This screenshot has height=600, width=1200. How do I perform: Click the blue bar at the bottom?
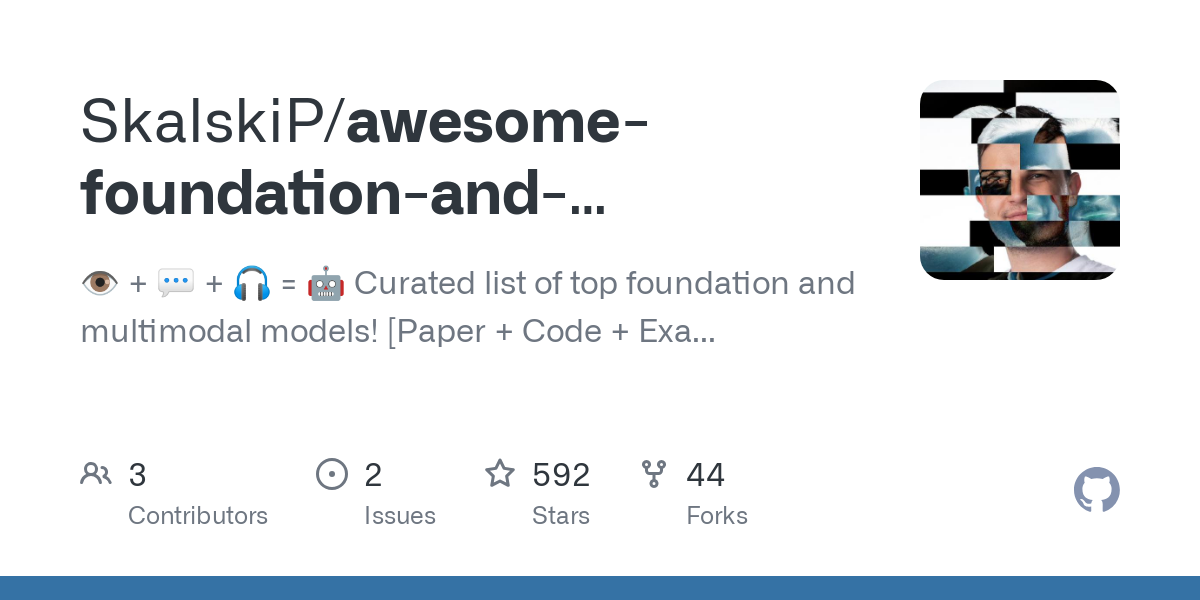(x=600, y=588)
